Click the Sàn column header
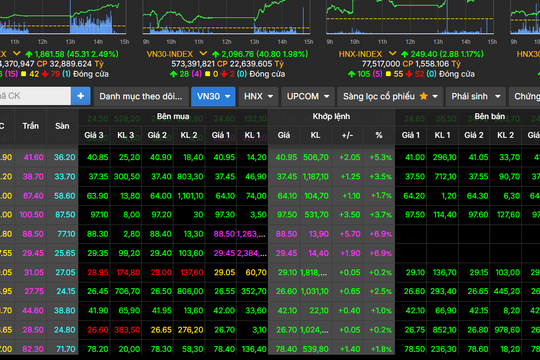The height and width of the screenshot is (360, 540). click(x=62, y=126)
